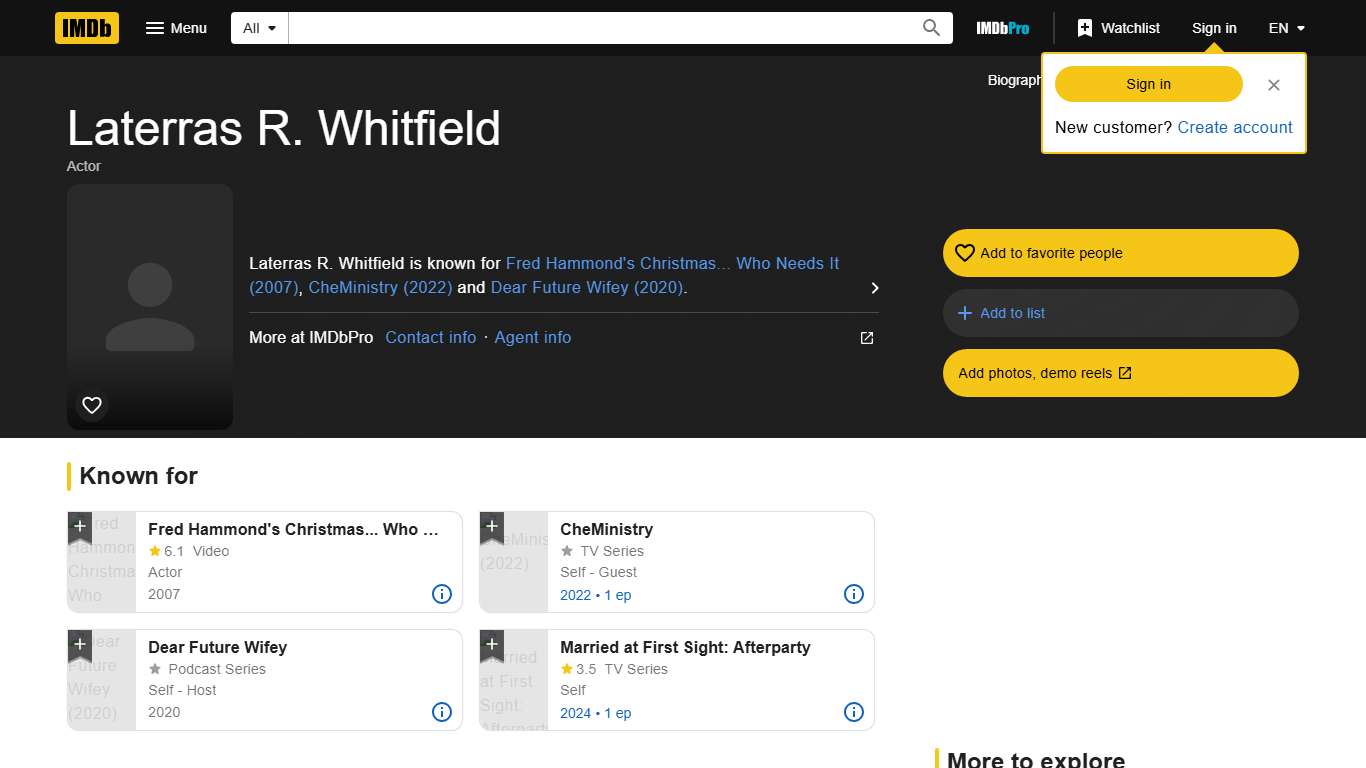The height and width of the screenshot is (768, 1366).
Task: Follow the Create account link
Action: (1234, 127)
